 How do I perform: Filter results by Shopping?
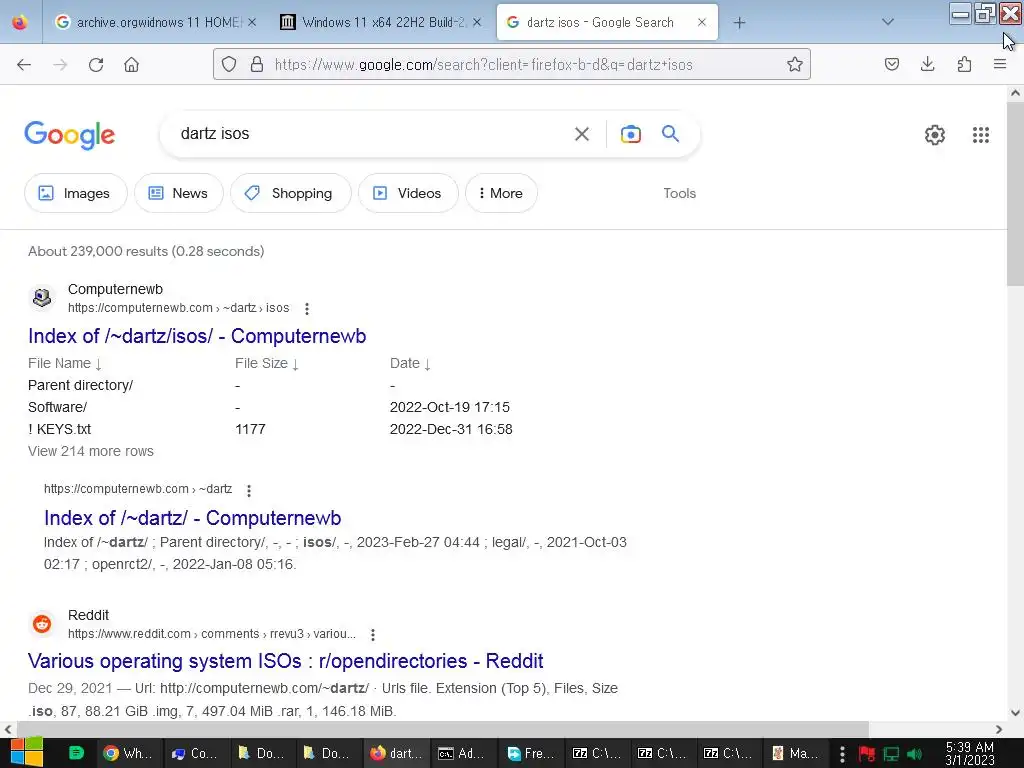pyautogui.click(x=291, y=193)
